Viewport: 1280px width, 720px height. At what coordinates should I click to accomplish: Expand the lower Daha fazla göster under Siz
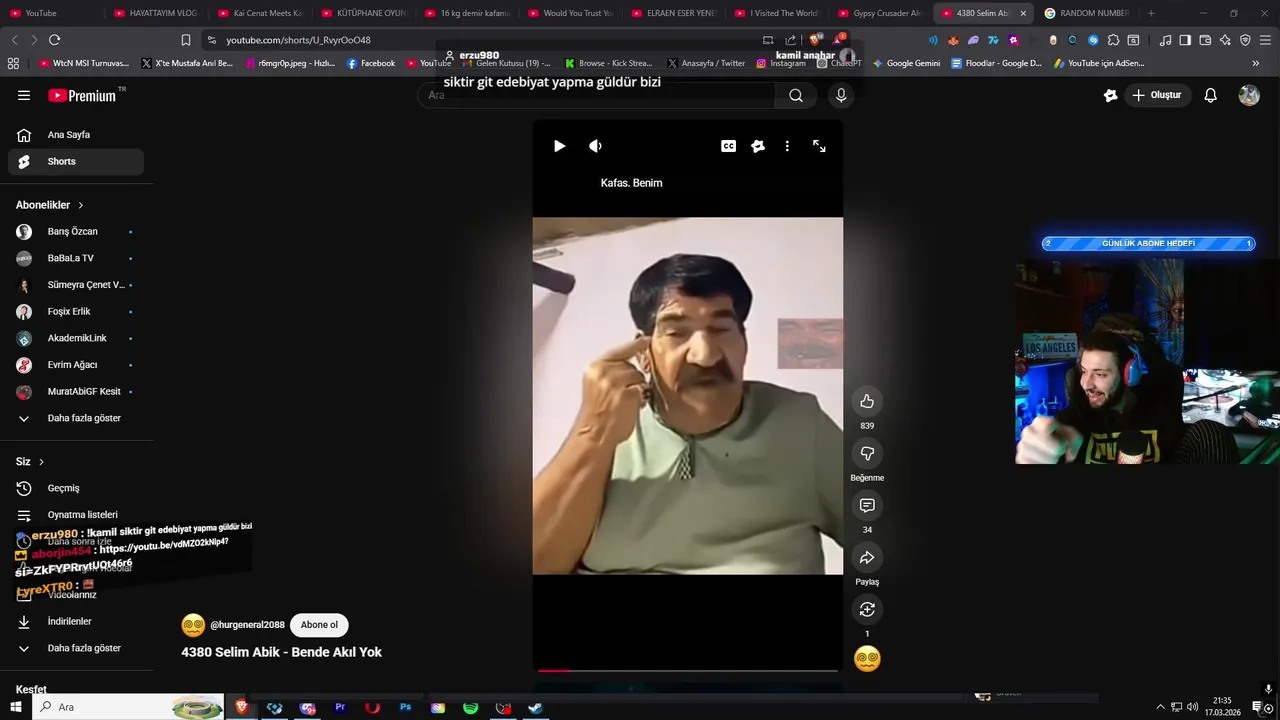point(76,648)
